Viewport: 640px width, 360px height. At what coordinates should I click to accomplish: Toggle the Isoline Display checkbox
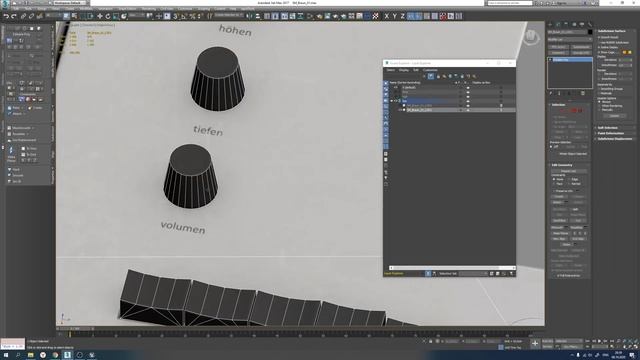coord(599,47)
